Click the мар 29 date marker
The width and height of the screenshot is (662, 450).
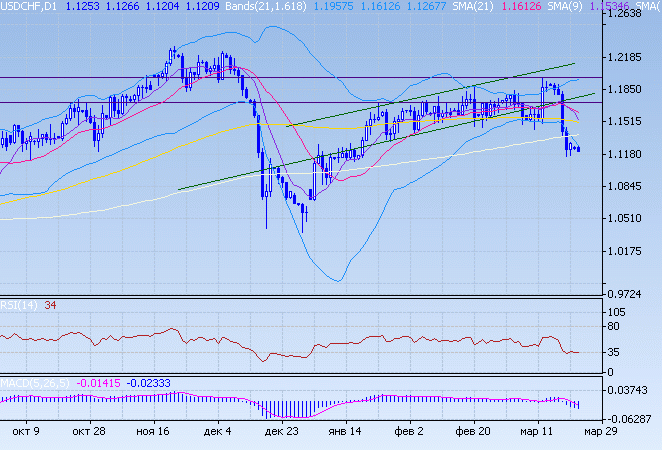coord(600,432)
